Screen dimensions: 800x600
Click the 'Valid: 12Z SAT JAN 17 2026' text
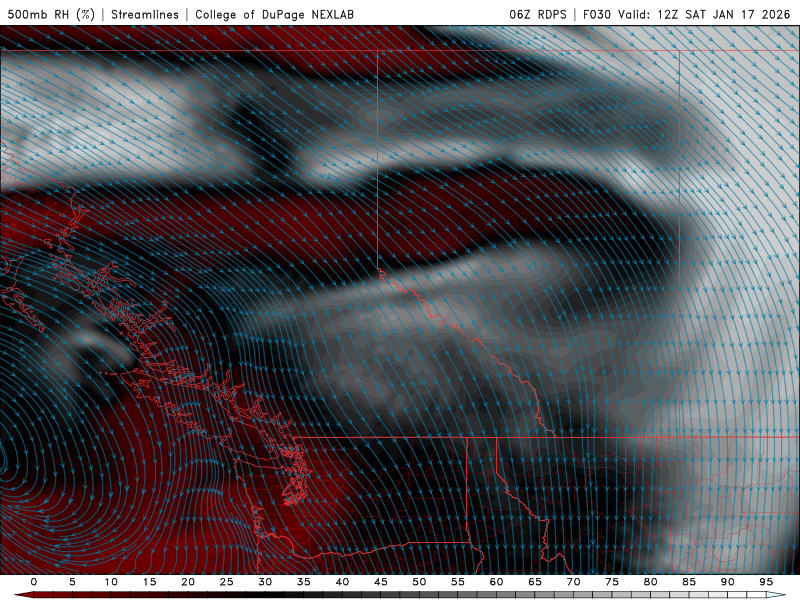pos(704,14)
